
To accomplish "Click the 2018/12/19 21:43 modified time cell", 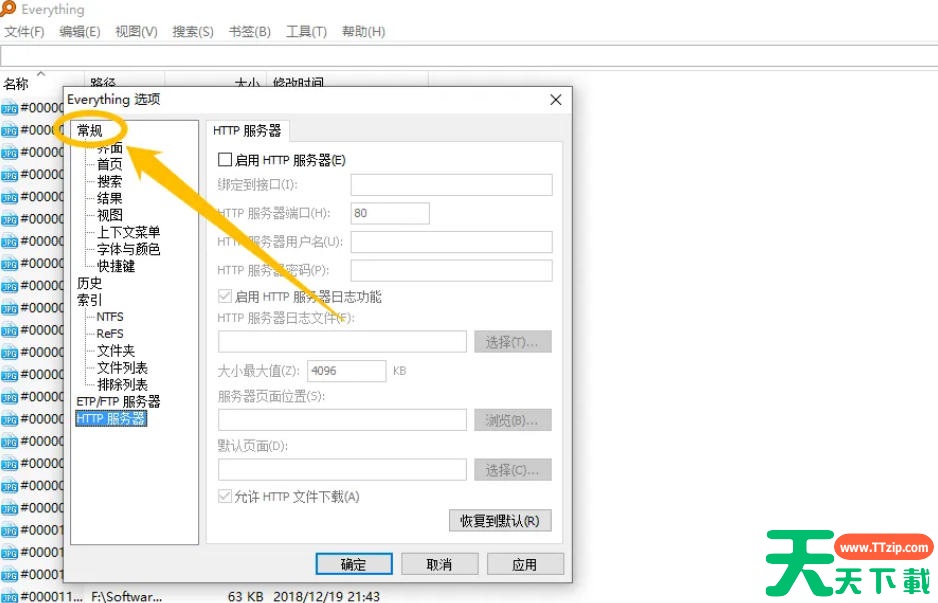I will pyautogui.click(x=327, y=596).
